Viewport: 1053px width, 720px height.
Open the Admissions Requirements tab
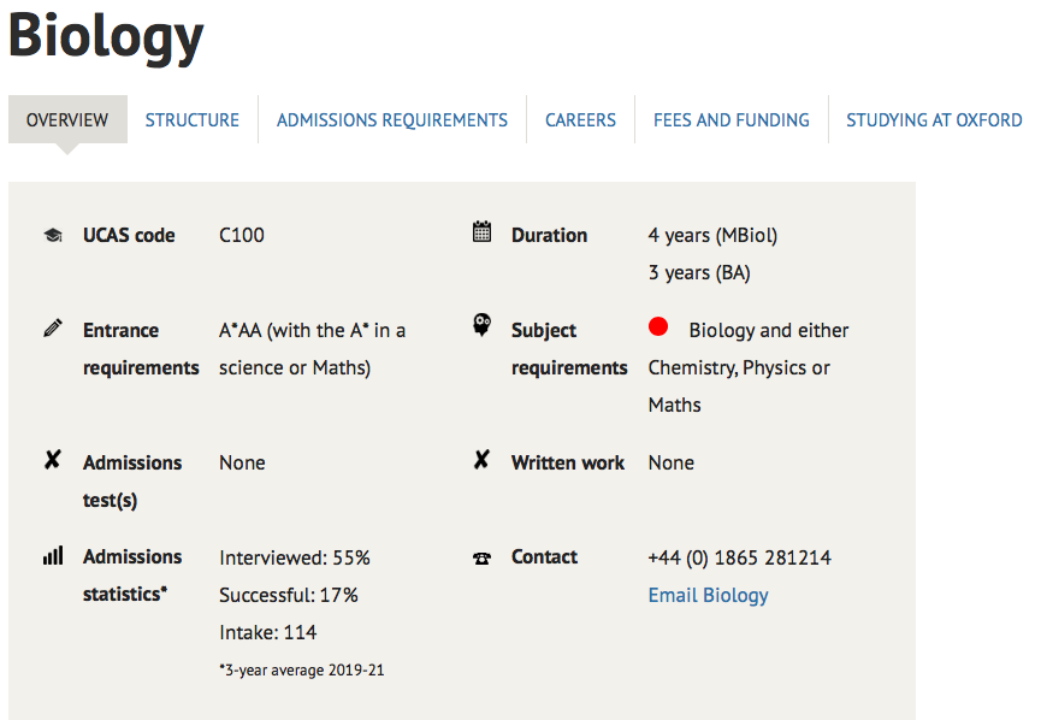(392, 120)
